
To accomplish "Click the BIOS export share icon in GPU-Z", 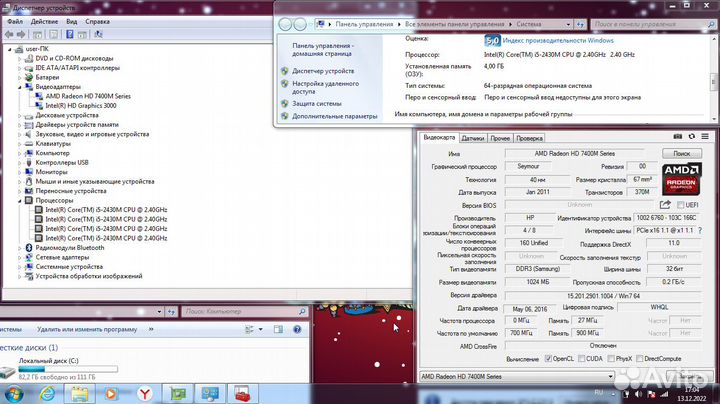I will (x=665, y=205).
